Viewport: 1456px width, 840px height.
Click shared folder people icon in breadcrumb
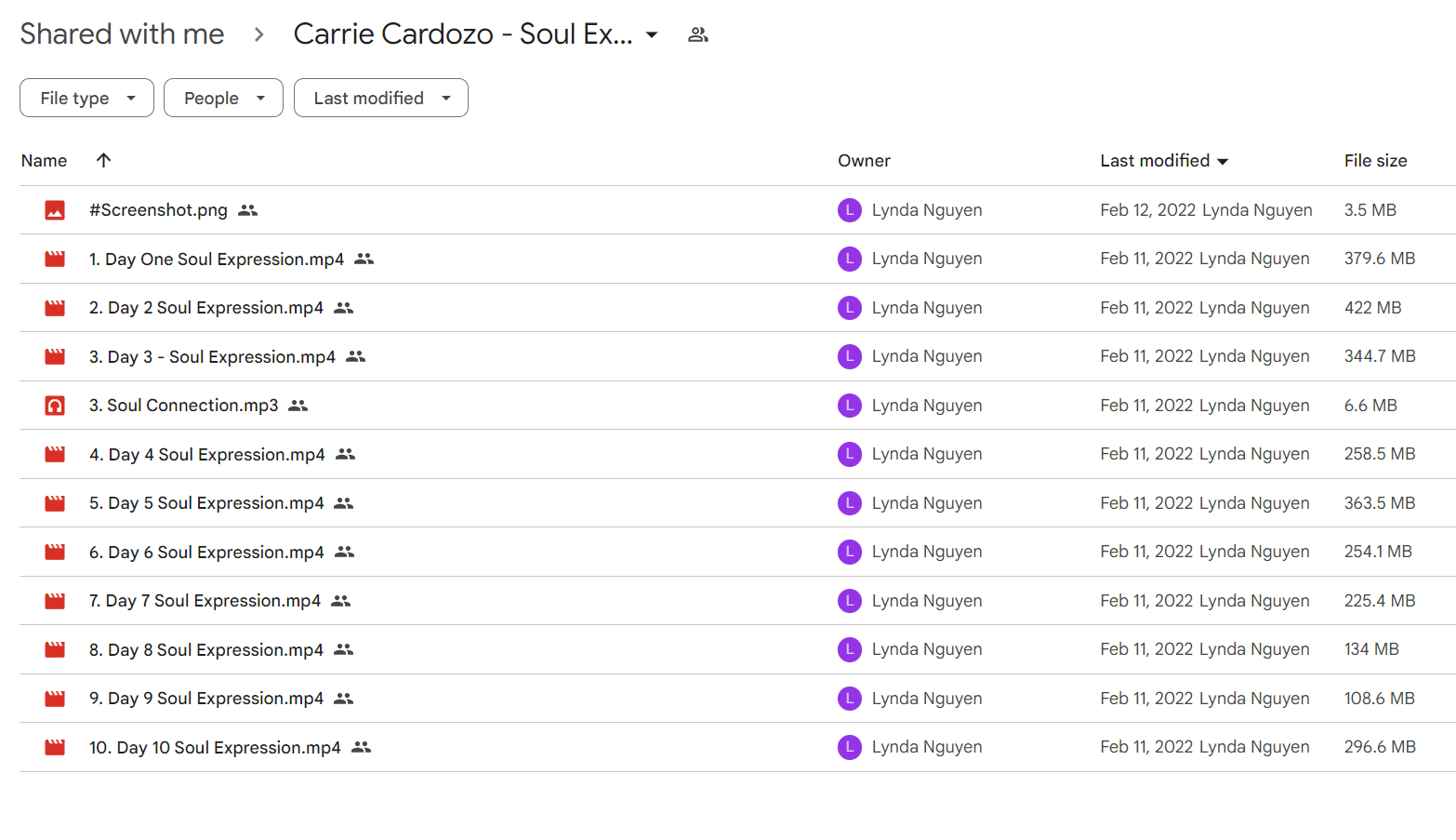pos(698,34)
